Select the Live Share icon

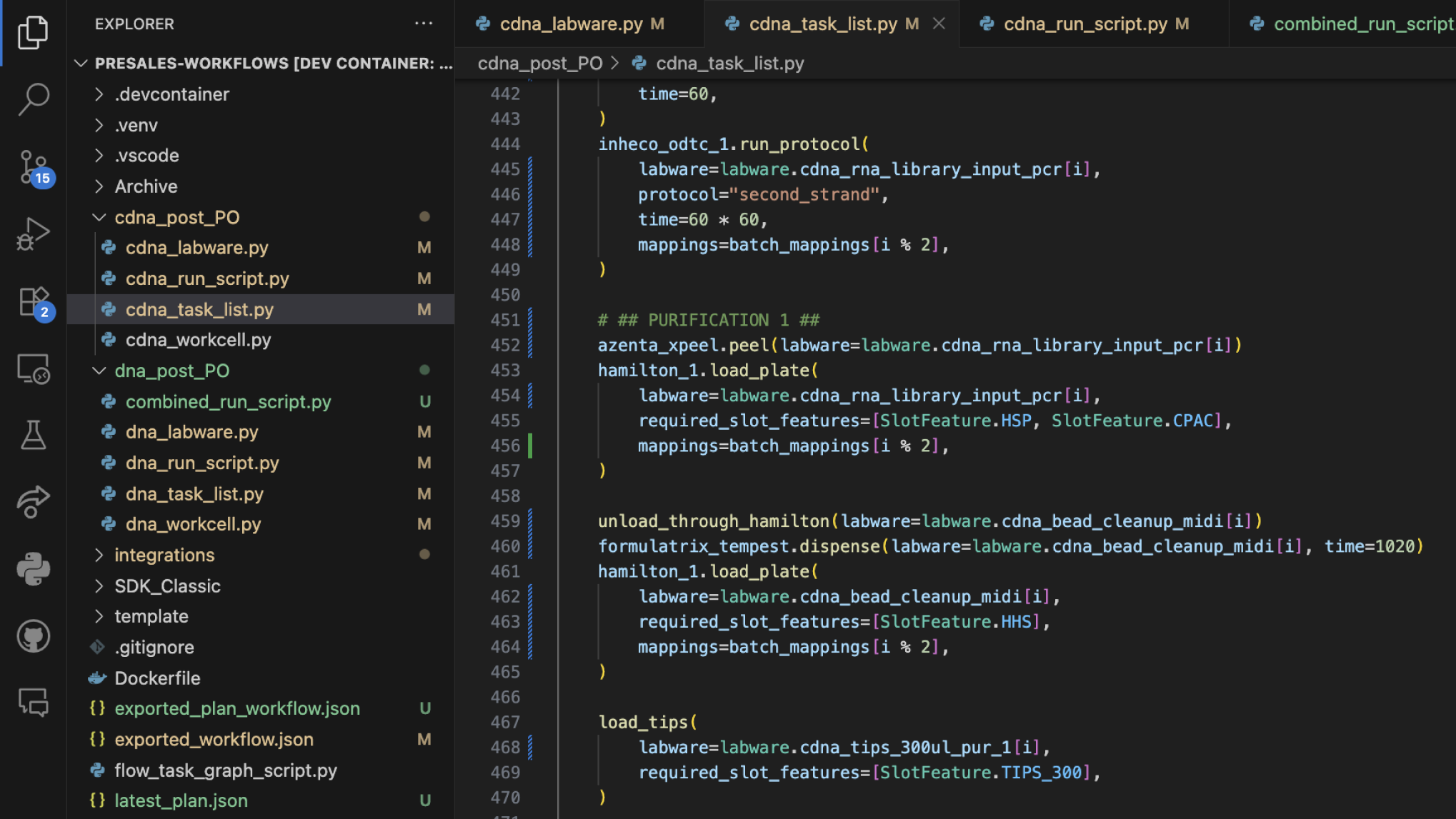coord(33,501)
